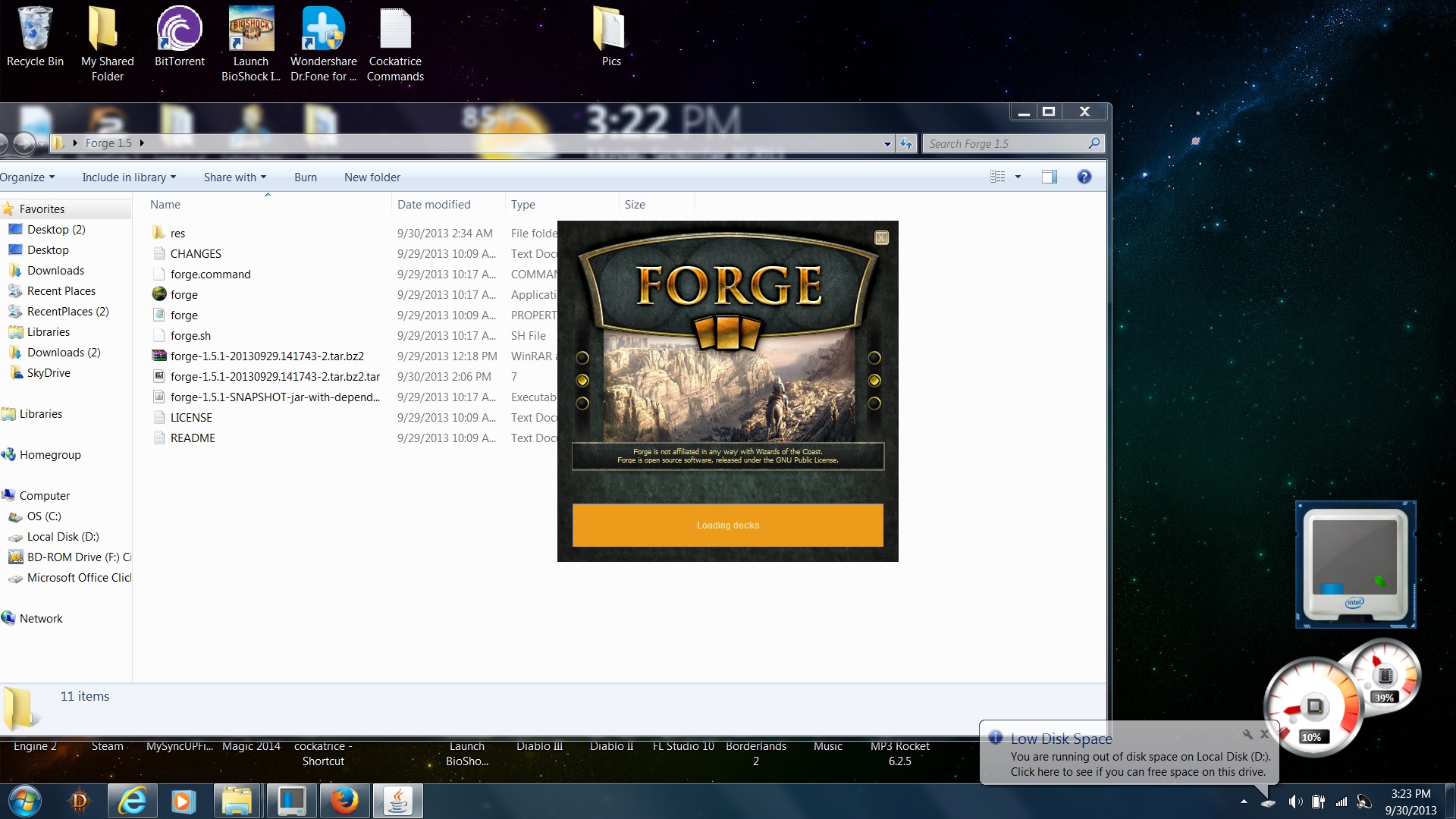
Task: Click the Firefox taskbar icon
Action: pyautogui.click(x=344, y=801)
